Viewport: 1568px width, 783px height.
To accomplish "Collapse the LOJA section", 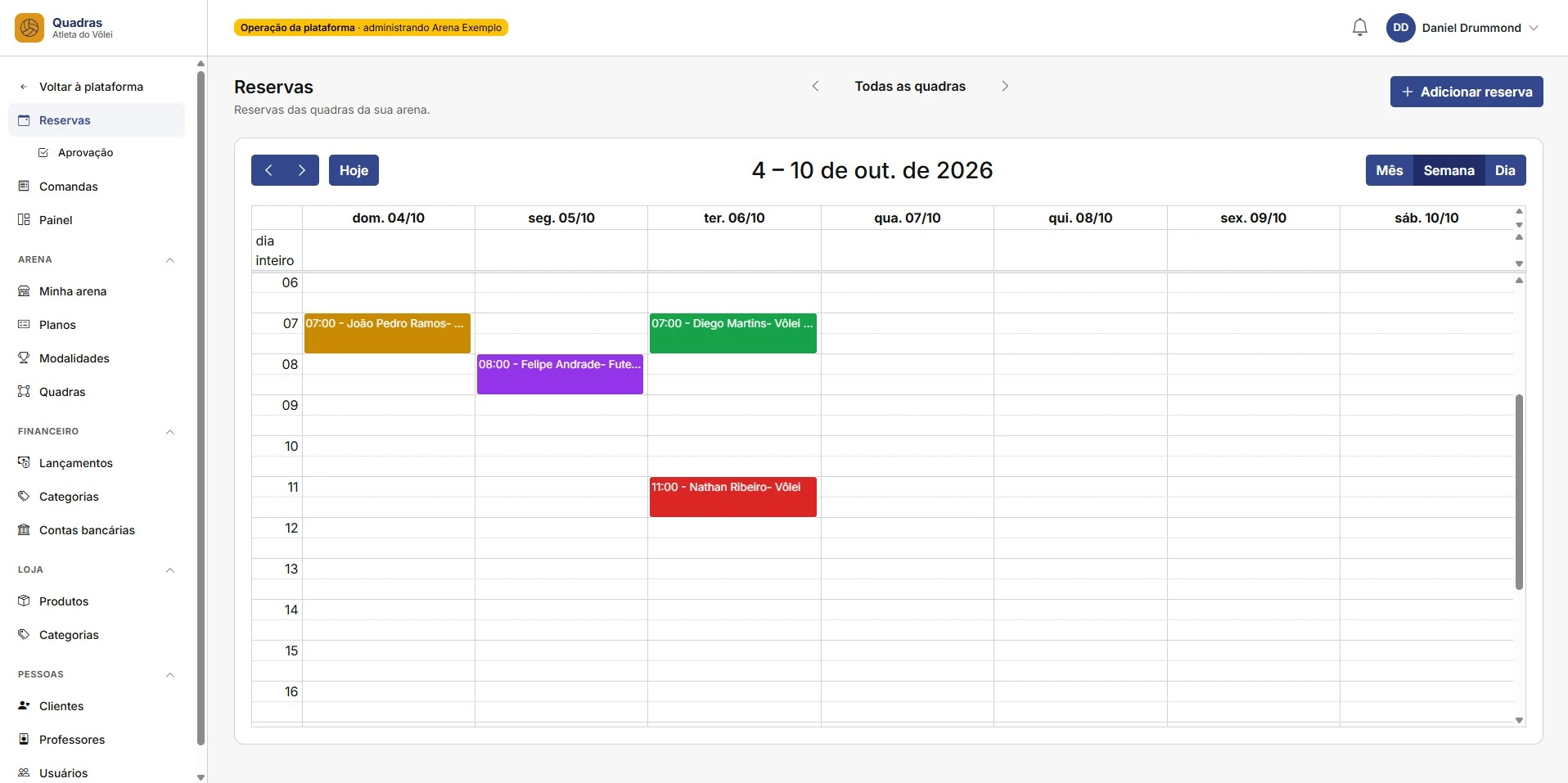I will point(170,570).
